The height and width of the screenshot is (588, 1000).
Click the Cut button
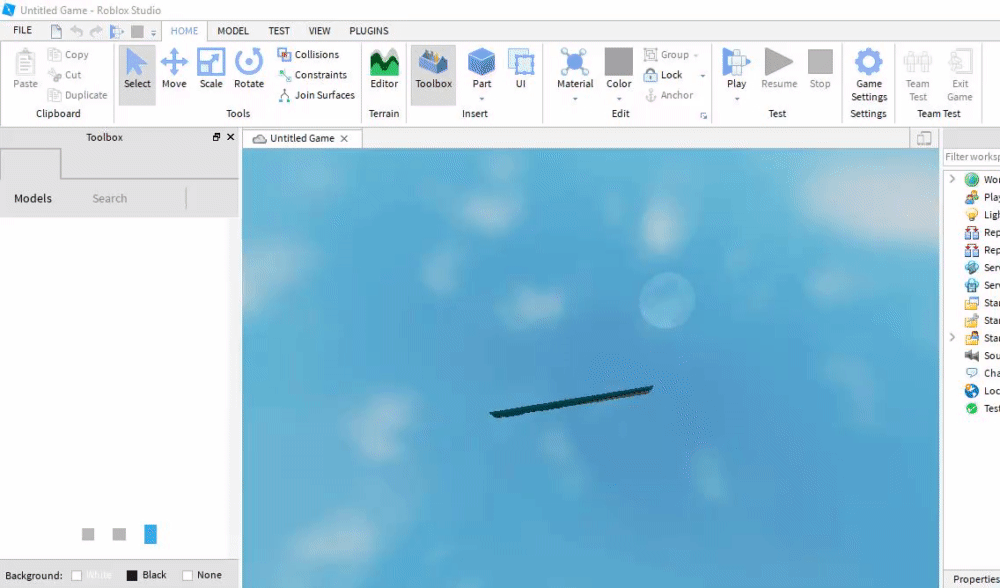point(65,75)
